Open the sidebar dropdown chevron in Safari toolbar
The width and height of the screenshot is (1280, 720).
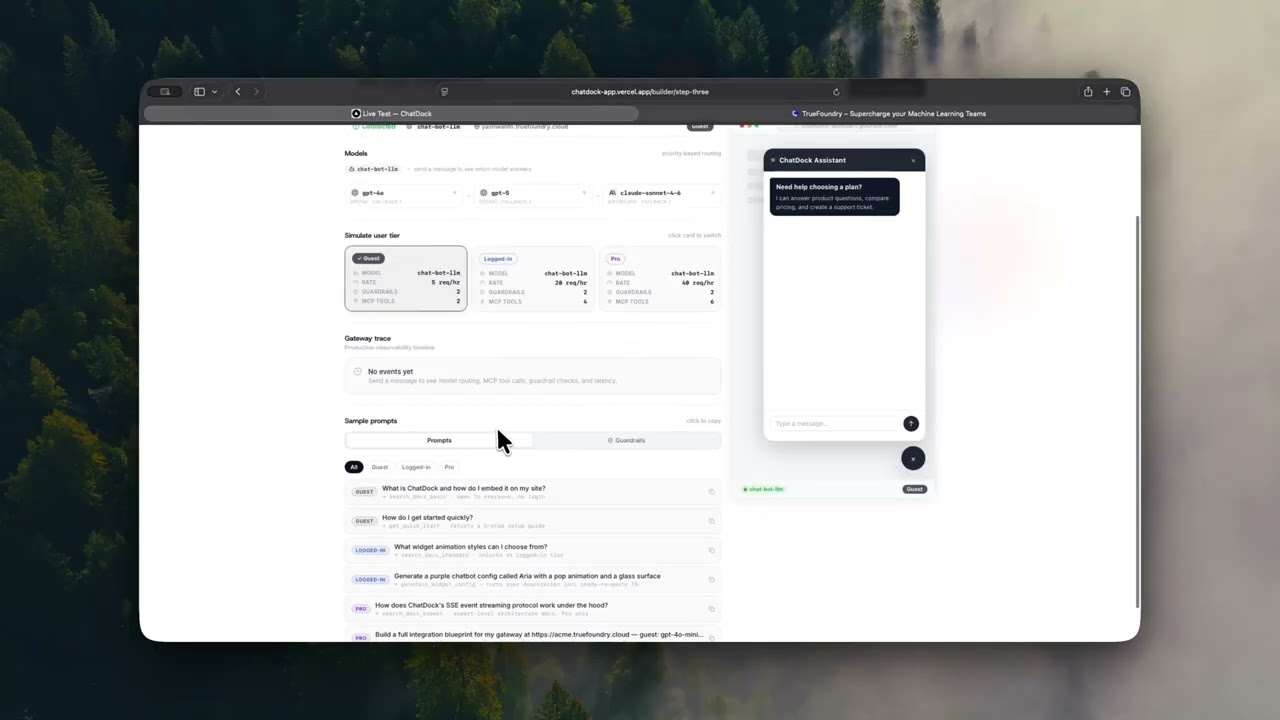(214, 92)
